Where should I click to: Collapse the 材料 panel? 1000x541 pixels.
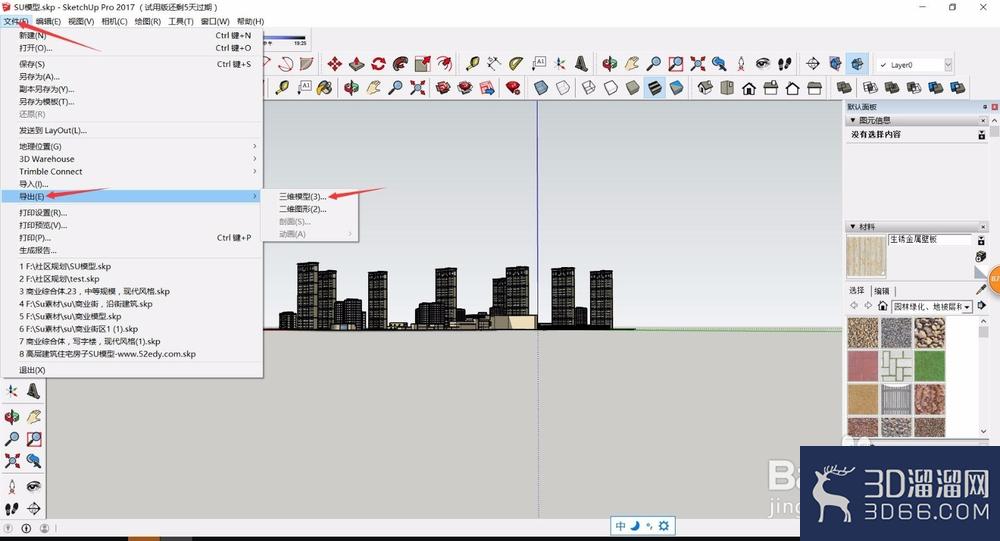tap(853, 226)
